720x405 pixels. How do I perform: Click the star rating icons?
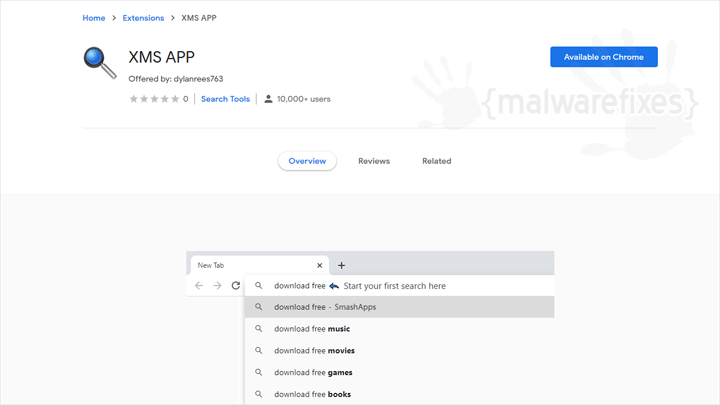154,99
